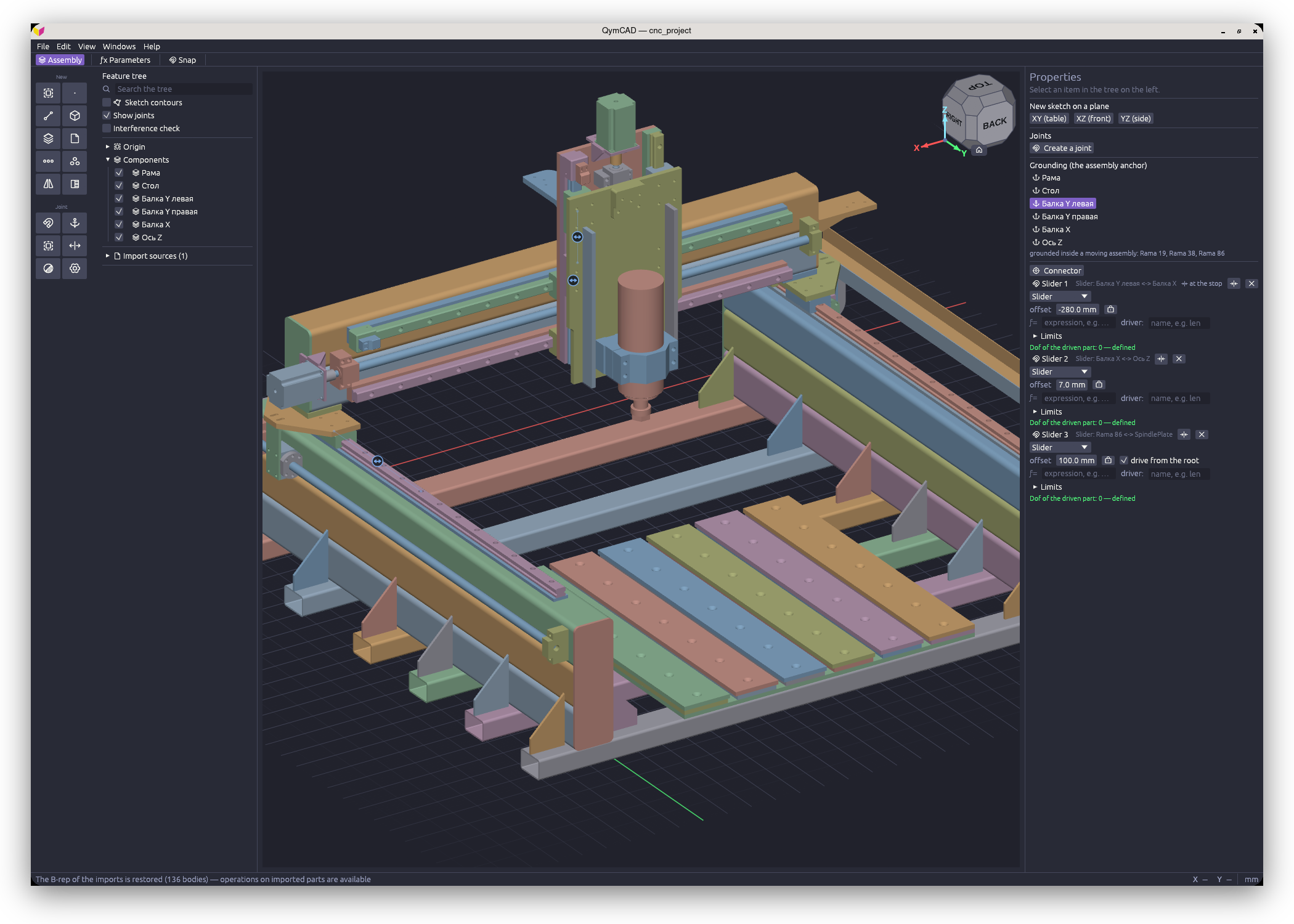Screen dimensions: 1294x924
Task: Toggle the visibility checkbox for Рама
Action: point(119,172)
